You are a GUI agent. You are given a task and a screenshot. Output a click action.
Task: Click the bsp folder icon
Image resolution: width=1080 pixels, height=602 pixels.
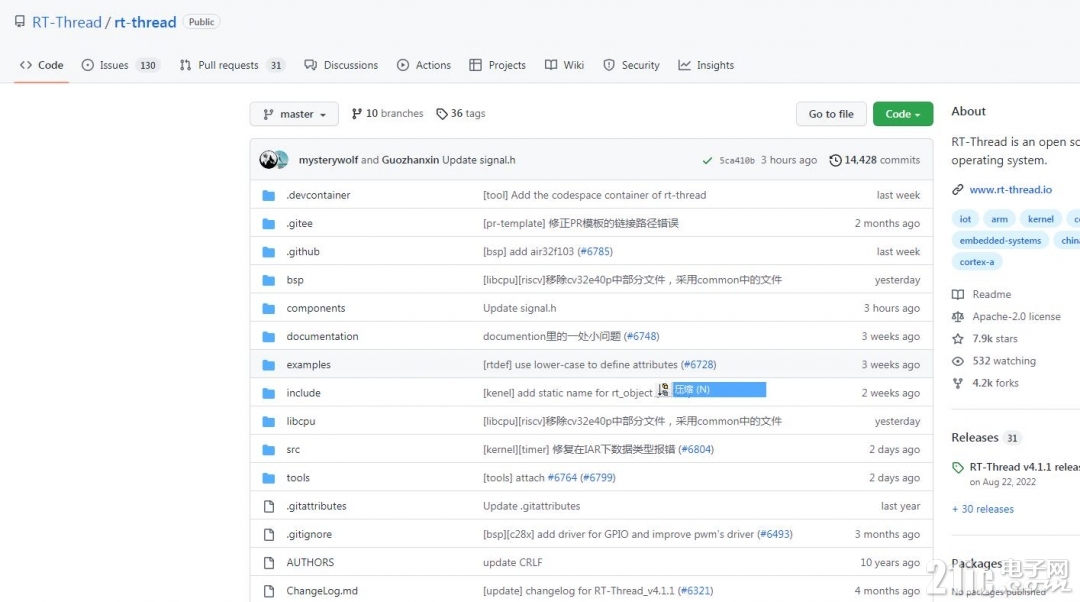tap(269, 280)
